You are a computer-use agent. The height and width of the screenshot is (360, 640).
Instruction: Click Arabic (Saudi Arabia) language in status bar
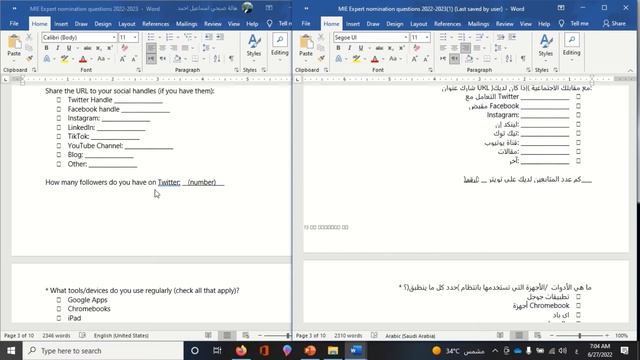pyautogui.click(x=410, y=336)
